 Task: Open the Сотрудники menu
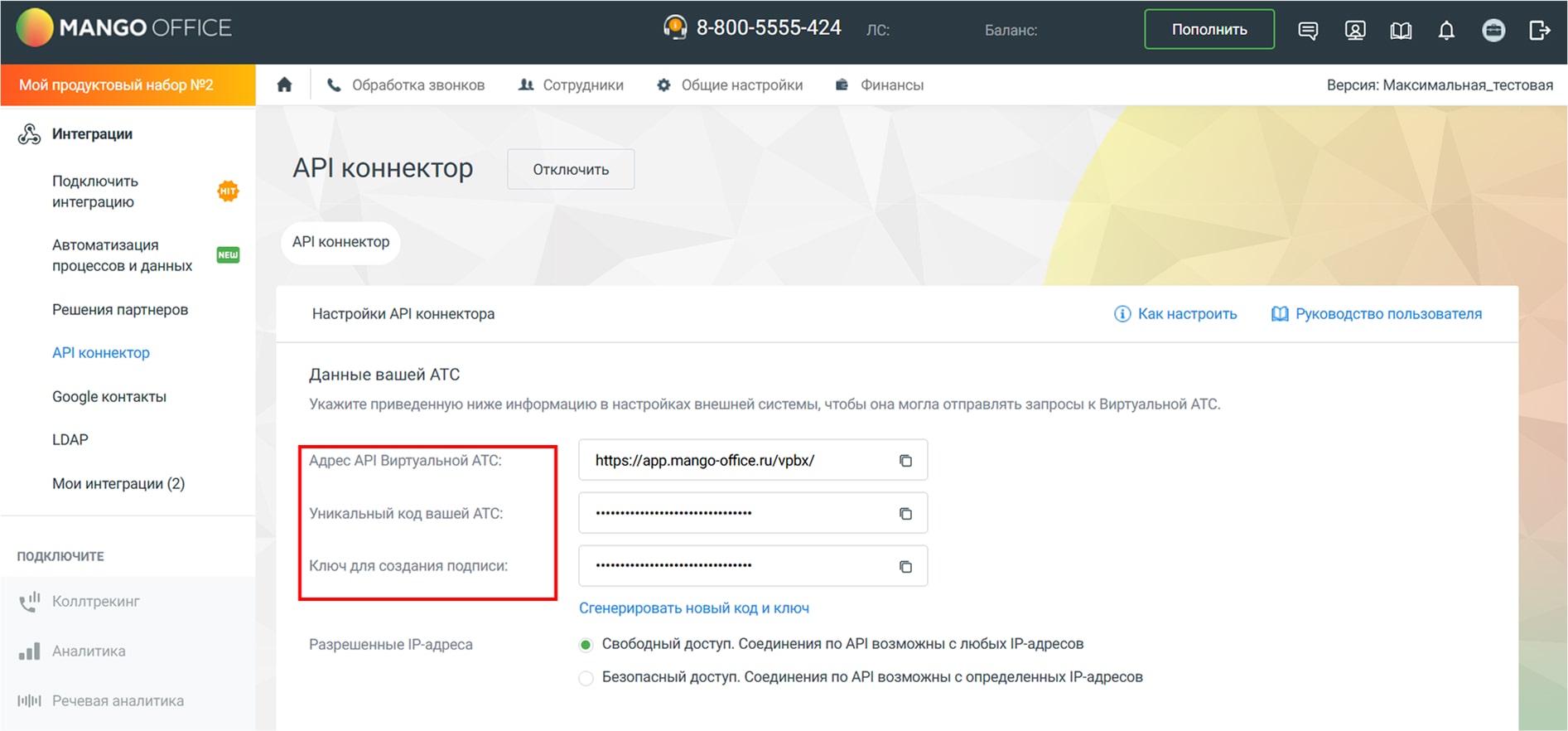(x=571, y=85)
